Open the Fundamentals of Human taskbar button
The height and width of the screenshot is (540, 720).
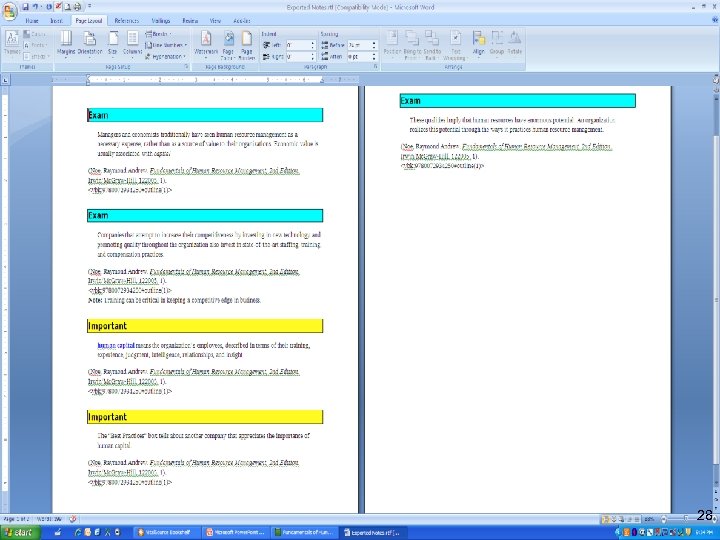(303, 533)
